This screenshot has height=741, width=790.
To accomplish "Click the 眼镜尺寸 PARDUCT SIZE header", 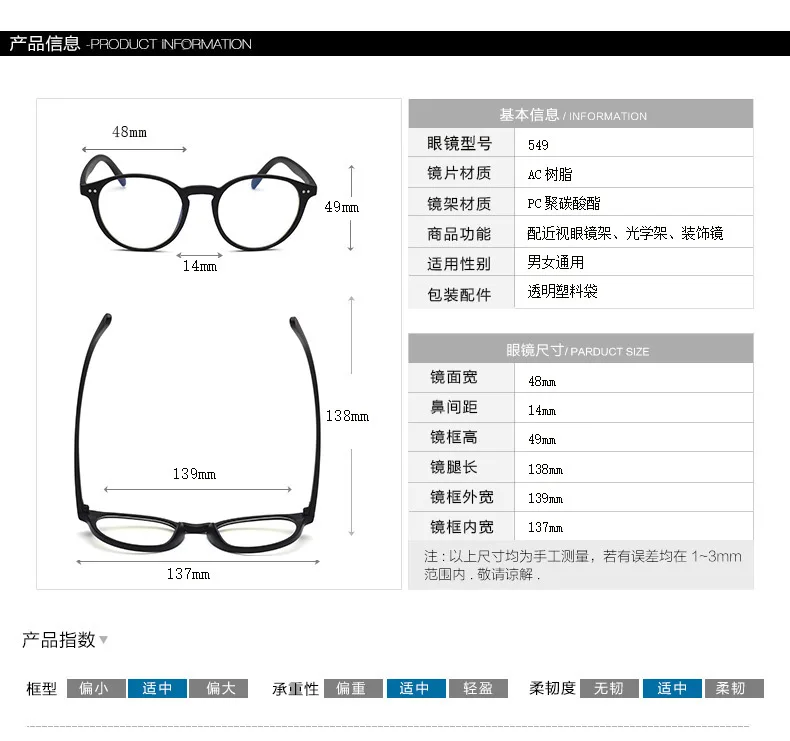I will (x=580, y=349).
